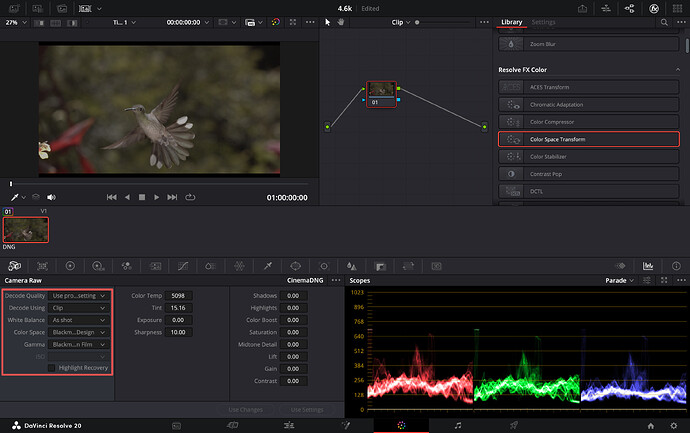Open the Parade scope type dropdown

pos(619,280)
